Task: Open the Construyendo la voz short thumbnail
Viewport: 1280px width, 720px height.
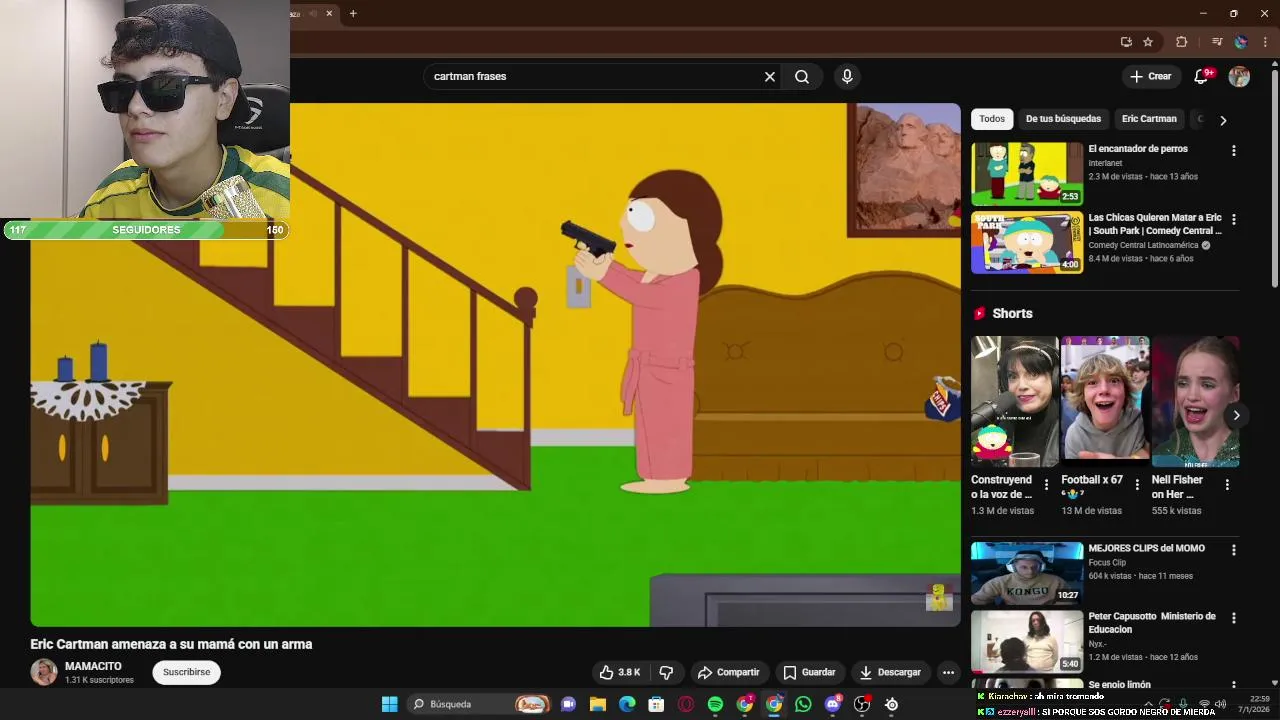Action: click(1015, 401)
